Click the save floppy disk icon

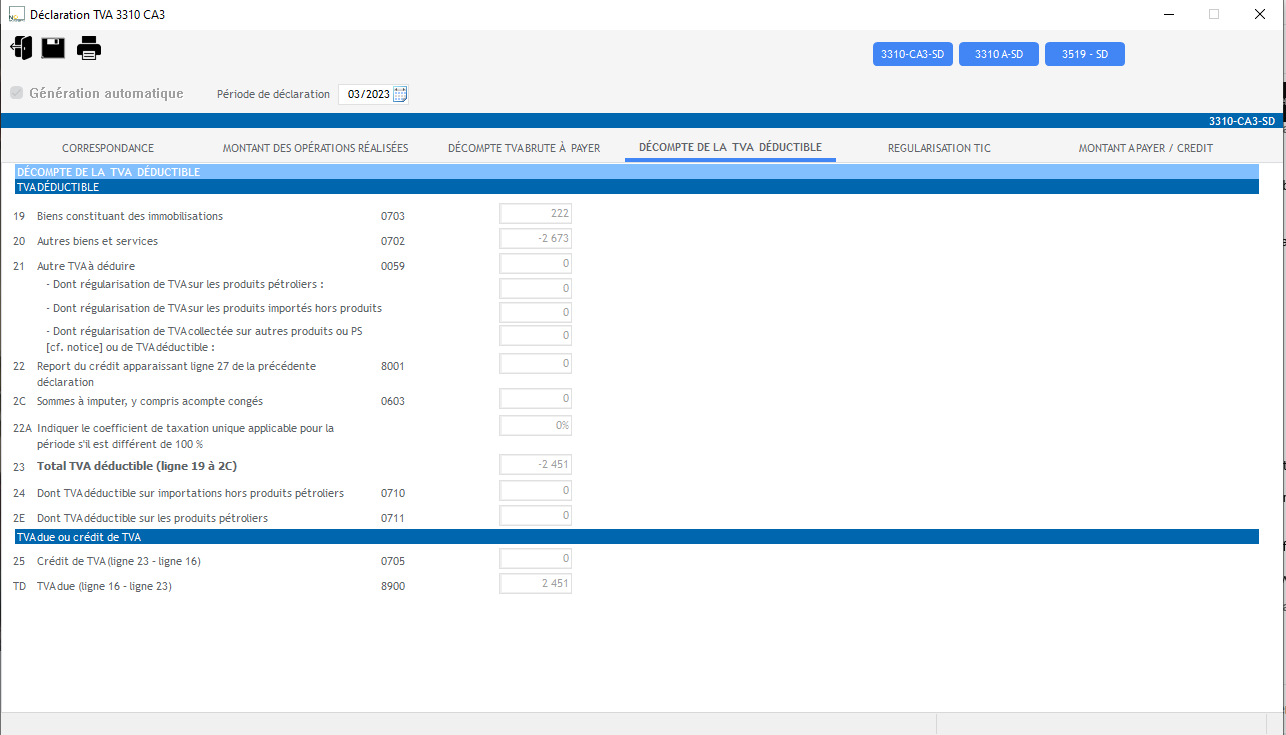click(x=53, y=47)
